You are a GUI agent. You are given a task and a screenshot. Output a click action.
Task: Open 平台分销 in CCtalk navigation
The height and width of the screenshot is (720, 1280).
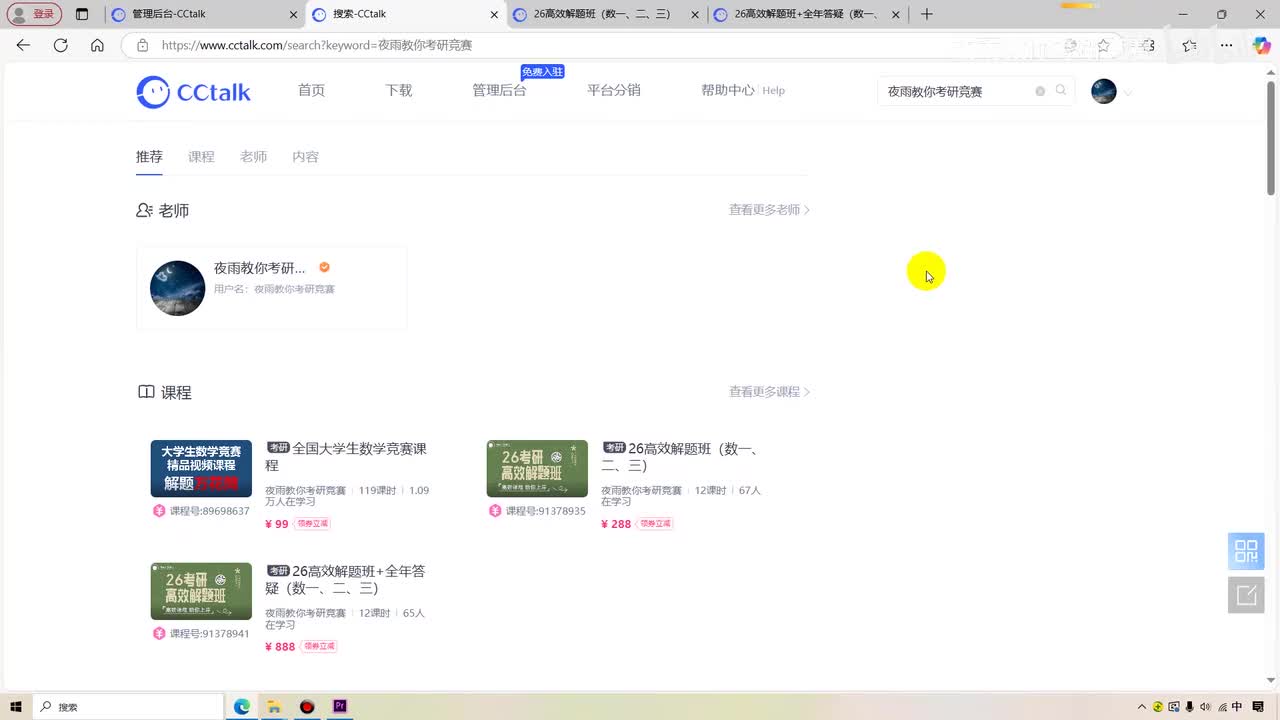pos(613,90)
